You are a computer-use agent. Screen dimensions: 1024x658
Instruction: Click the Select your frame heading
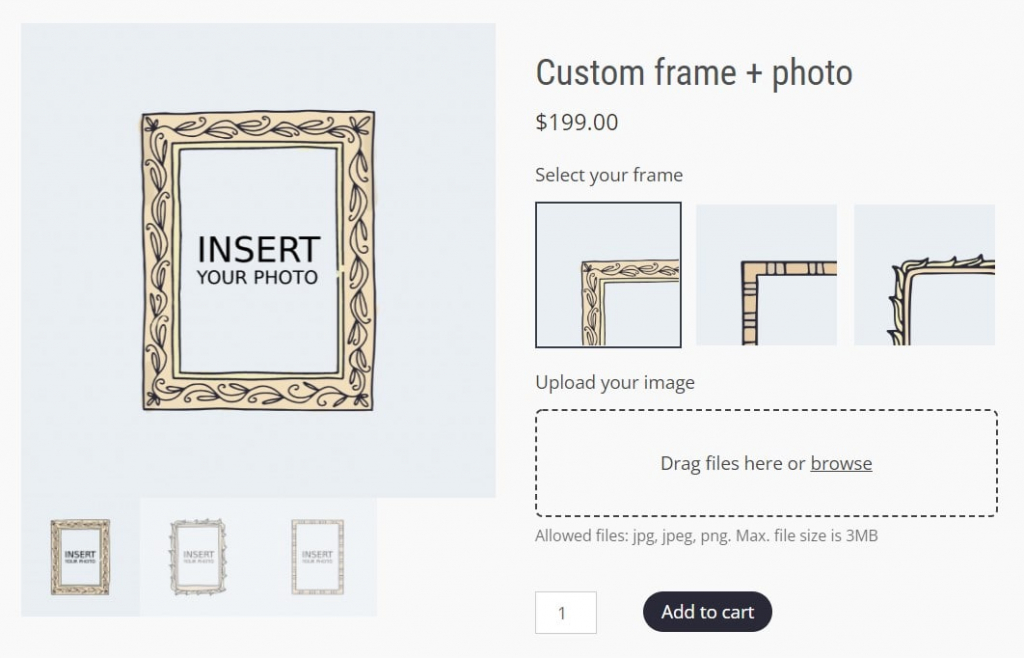click(609, 174)
